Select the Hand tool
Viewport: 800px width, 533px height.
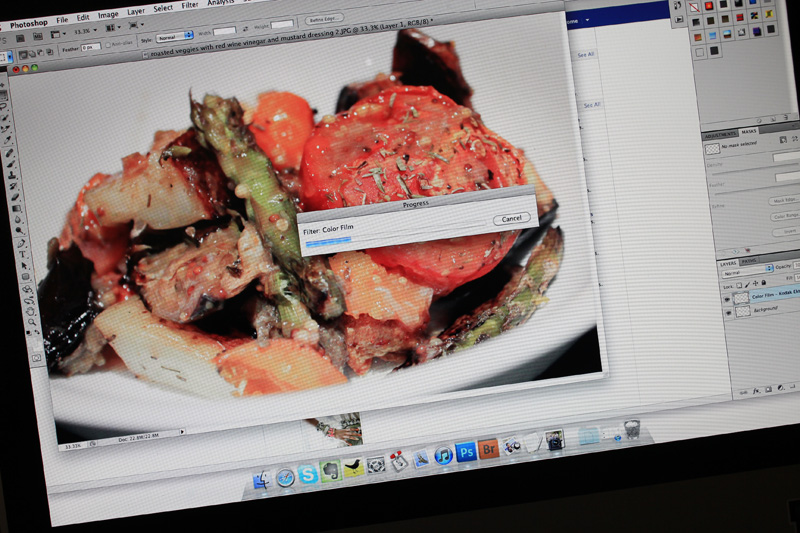coord(31,311)
